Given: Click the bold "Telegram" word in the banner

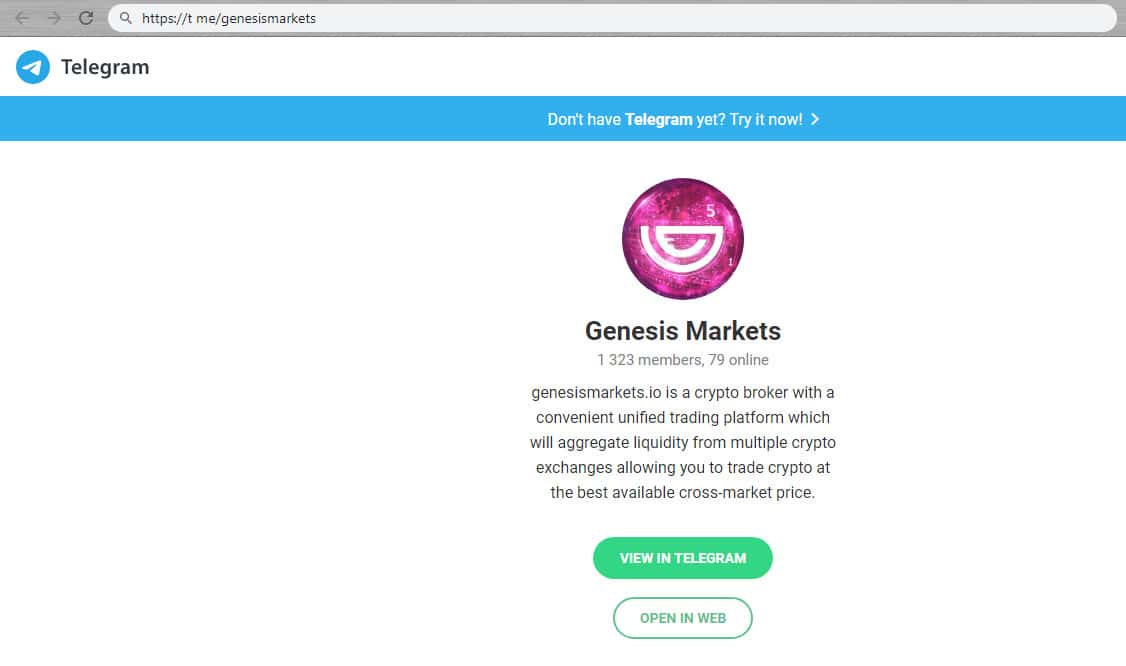Looking at the screenshot, I should point(658,119).
